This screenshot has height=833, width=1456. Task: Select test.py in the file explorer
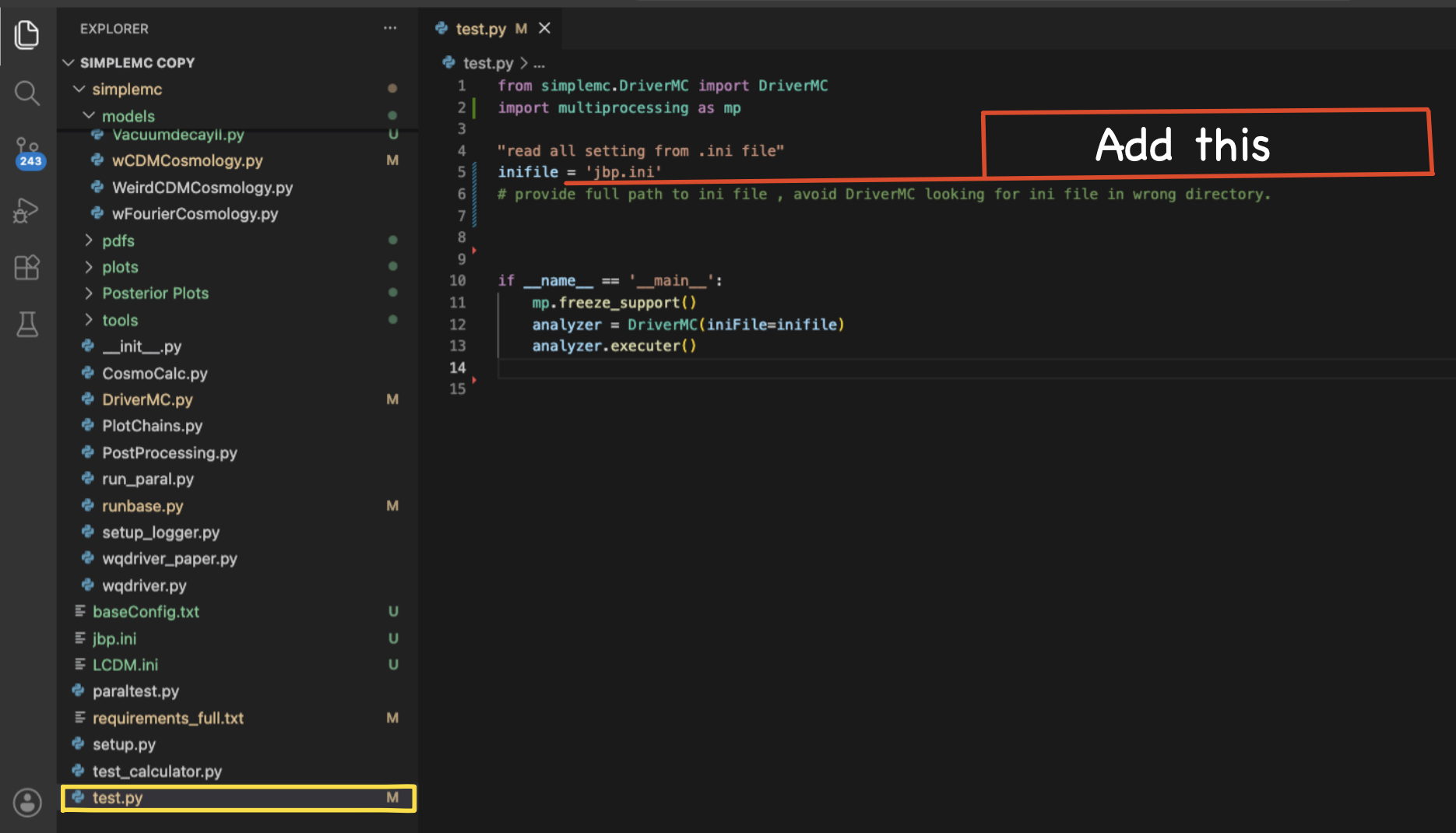(x=237, y=798)
